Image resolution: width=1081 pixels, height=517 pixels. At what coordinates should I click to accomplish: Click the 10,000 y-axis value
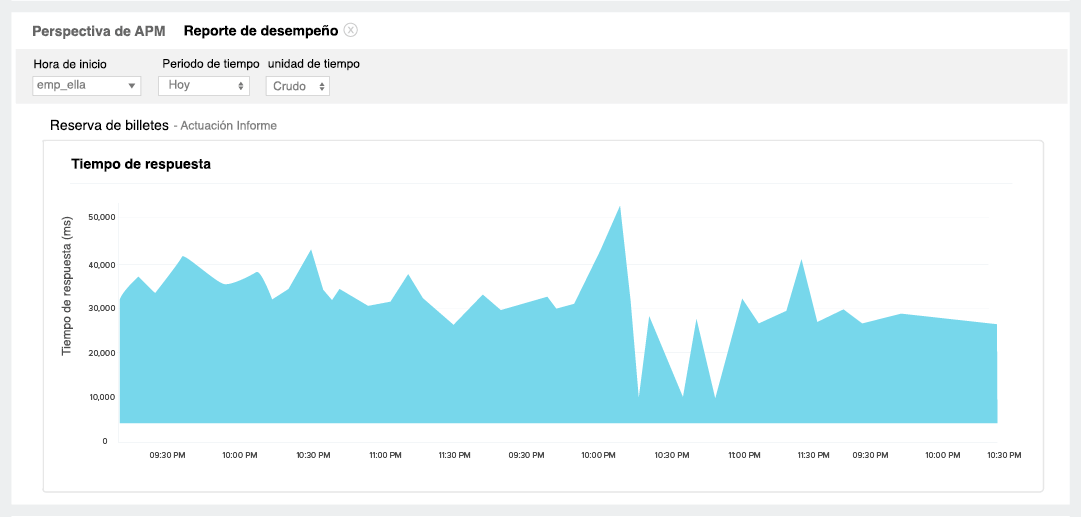[x=101, y=397]
